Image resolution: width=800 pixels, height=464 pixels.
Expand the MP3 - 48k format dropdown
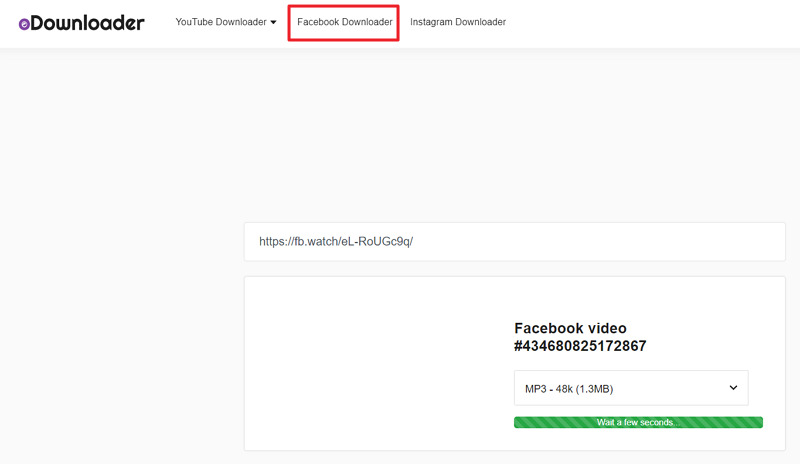631,388
